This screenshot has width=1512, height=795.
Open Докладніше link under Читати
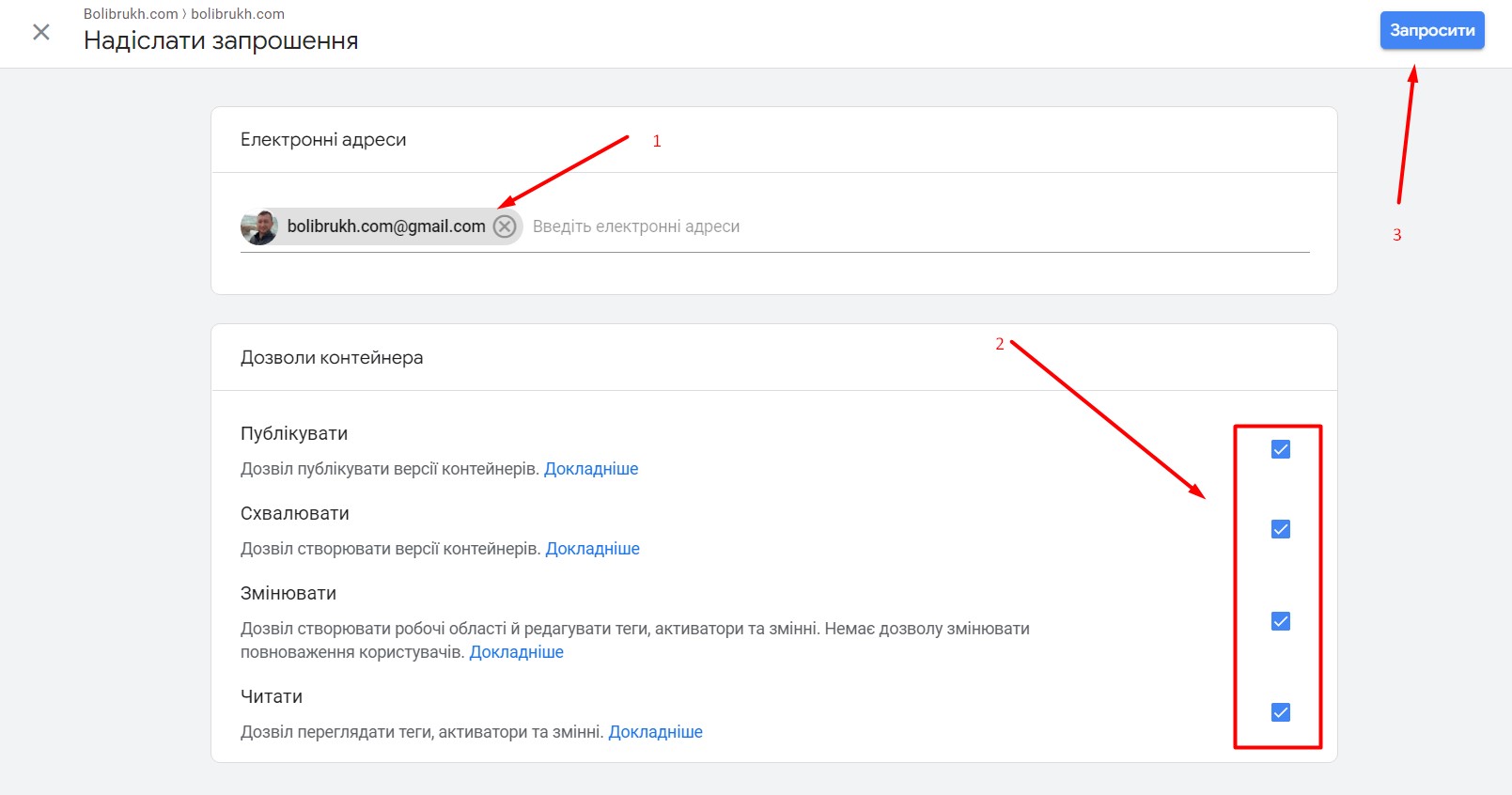tap(656, 732)
